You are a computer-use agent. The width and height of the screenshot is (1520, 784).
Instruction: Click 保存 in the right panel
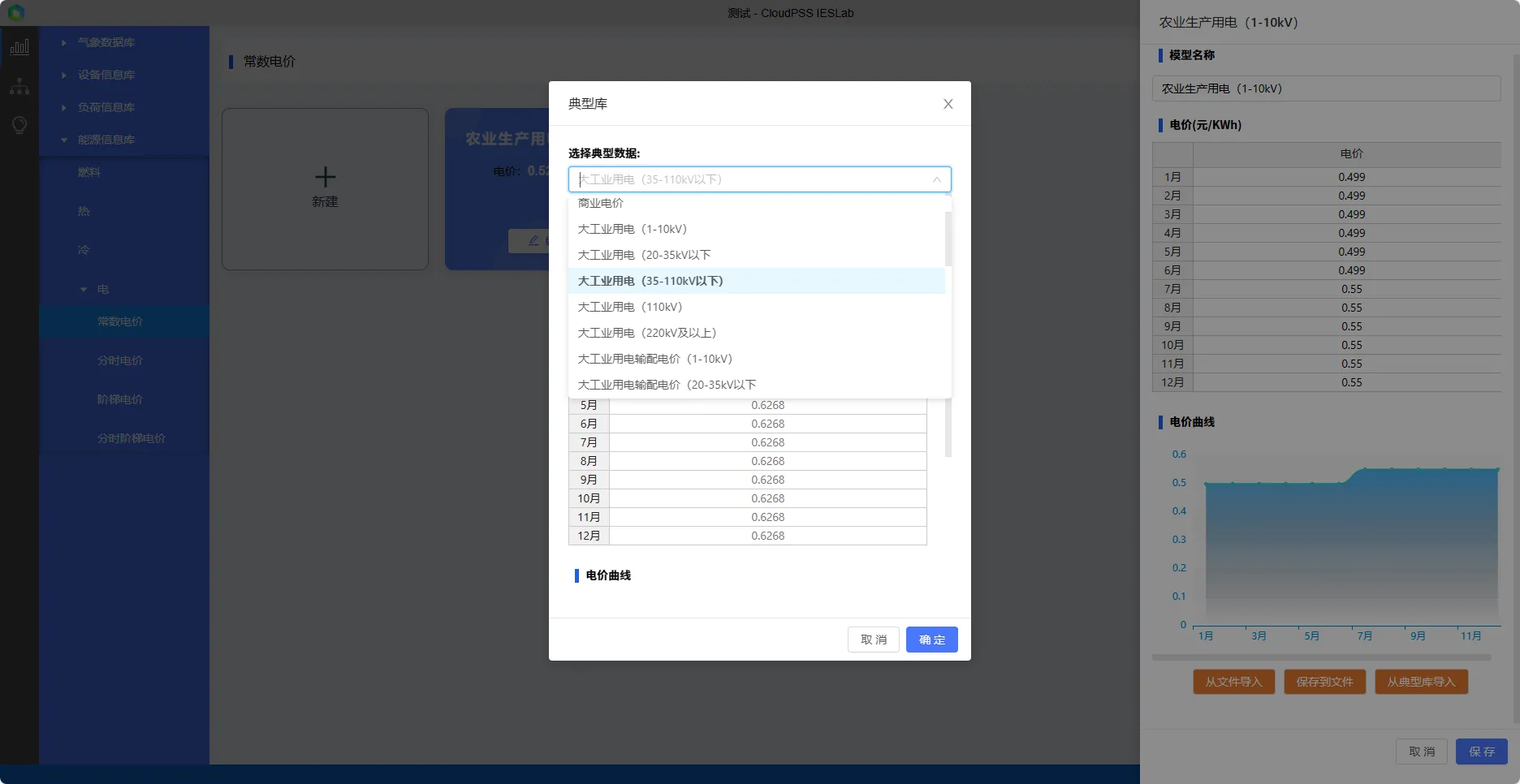[1482, 752]
